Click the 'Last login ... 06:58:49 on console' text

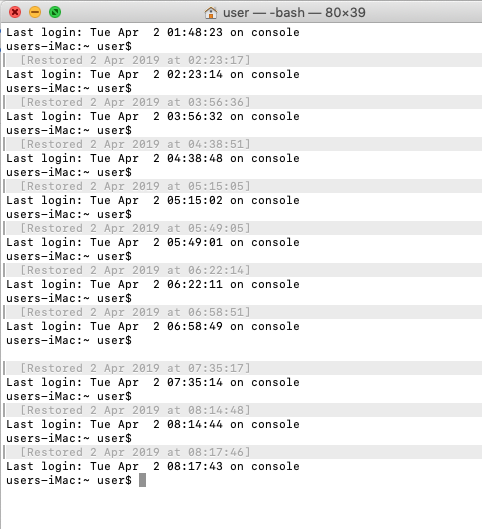(x=153, y=327)
